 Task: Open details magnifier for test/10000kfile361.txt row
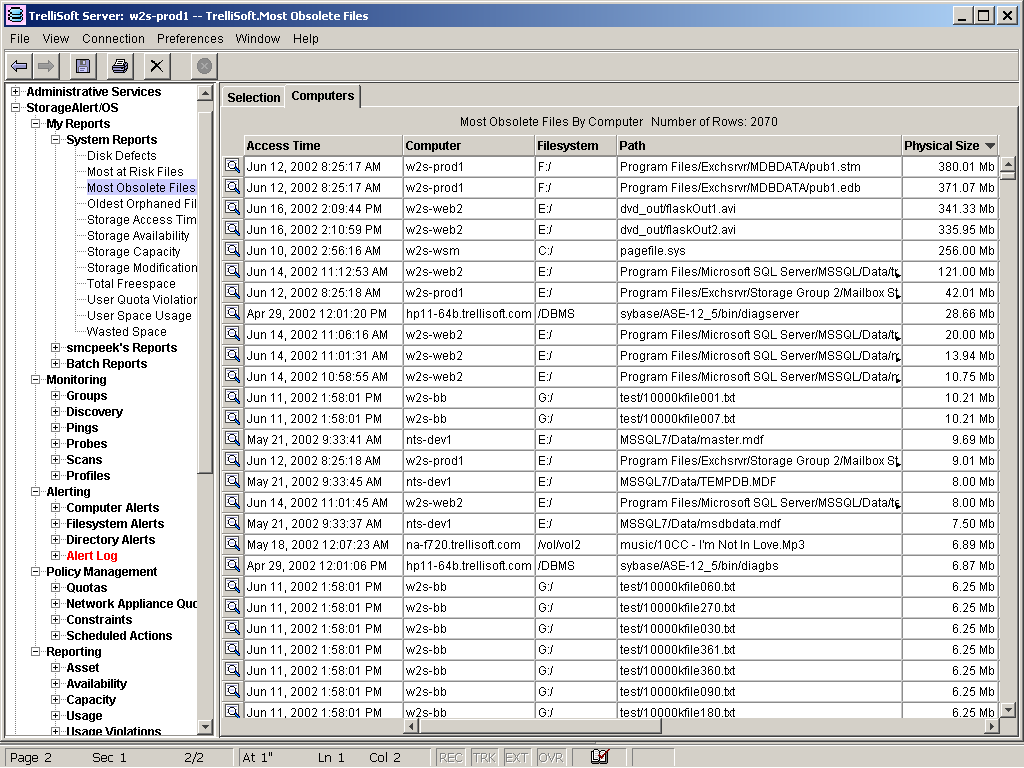click(x=232, y=648)
